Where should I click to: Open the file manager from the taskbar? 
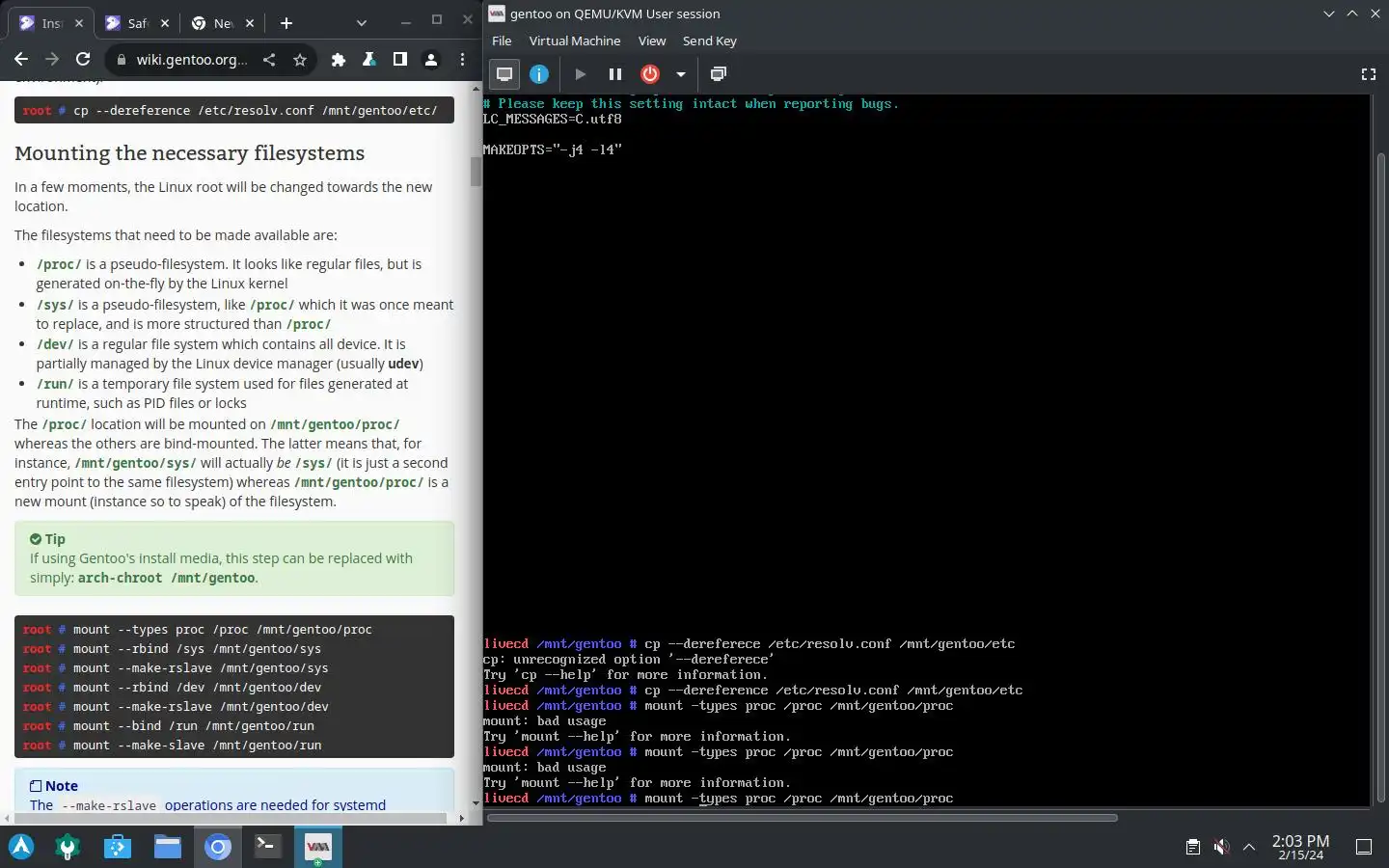[168, 847]
